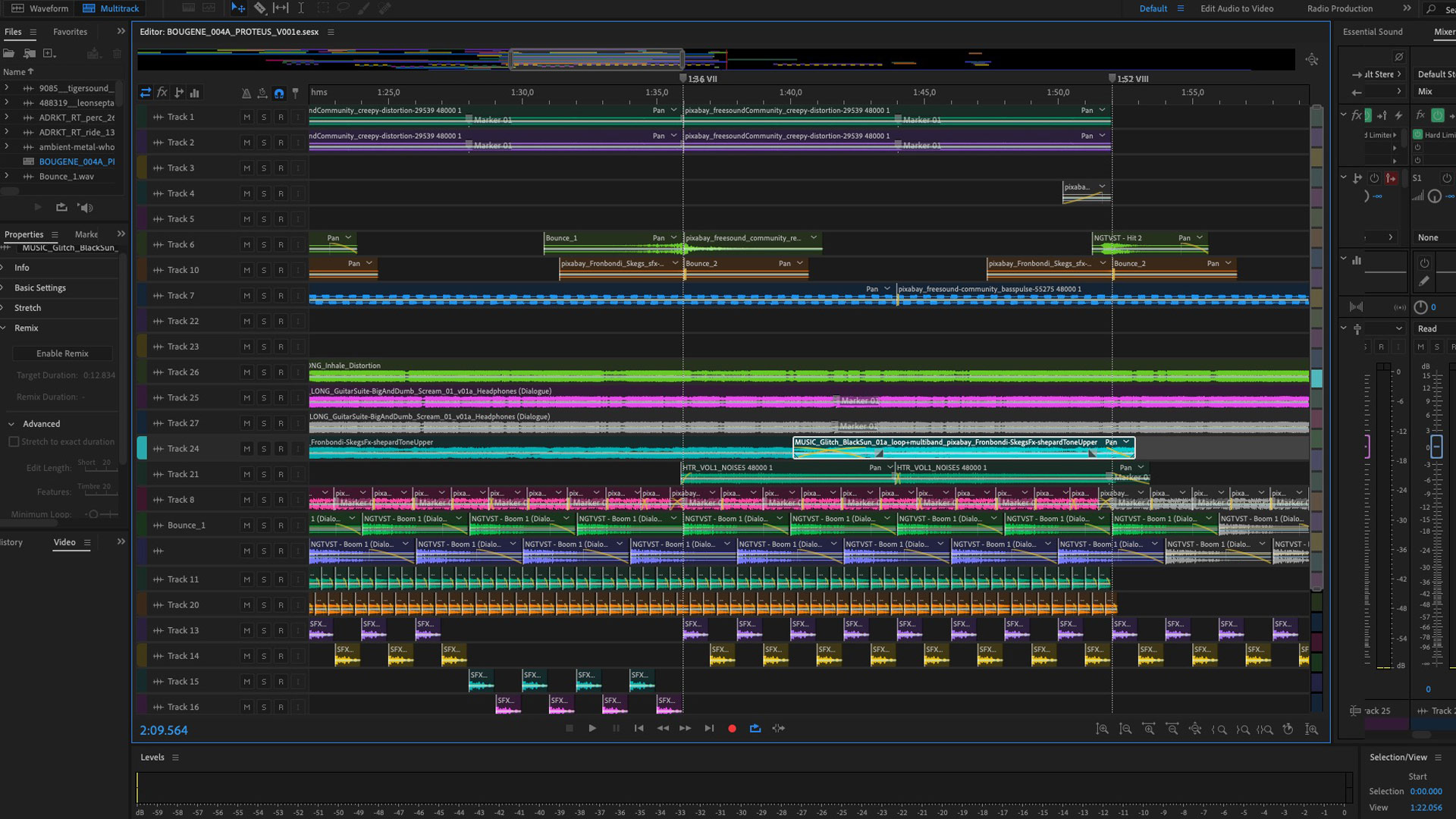Toggle snapping magnet icon
1456x819 pixels.
coord(279,93)
